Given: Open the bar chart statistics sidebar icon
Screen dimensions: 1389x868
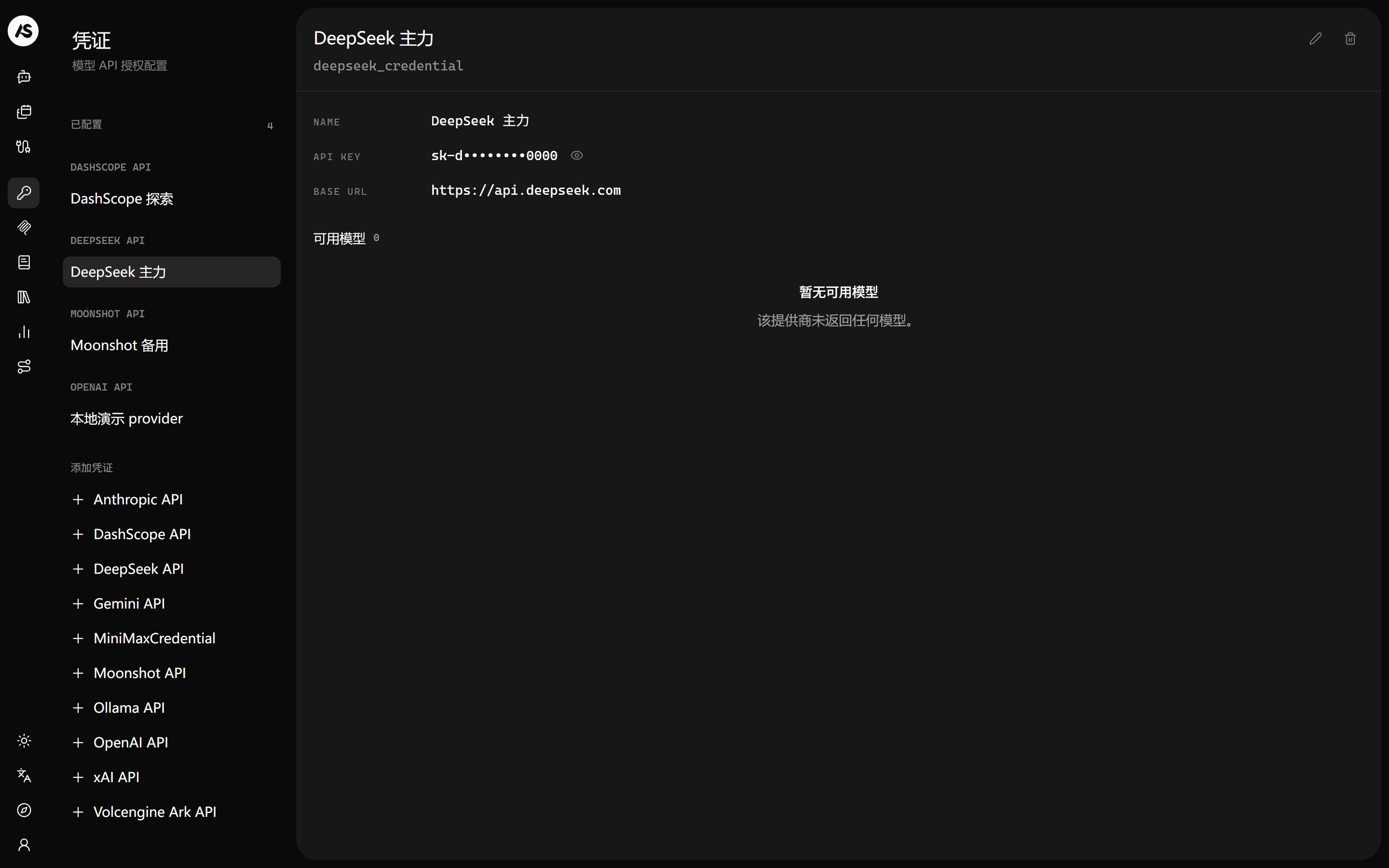Looking at the screenshot, I should click(24, 332).
